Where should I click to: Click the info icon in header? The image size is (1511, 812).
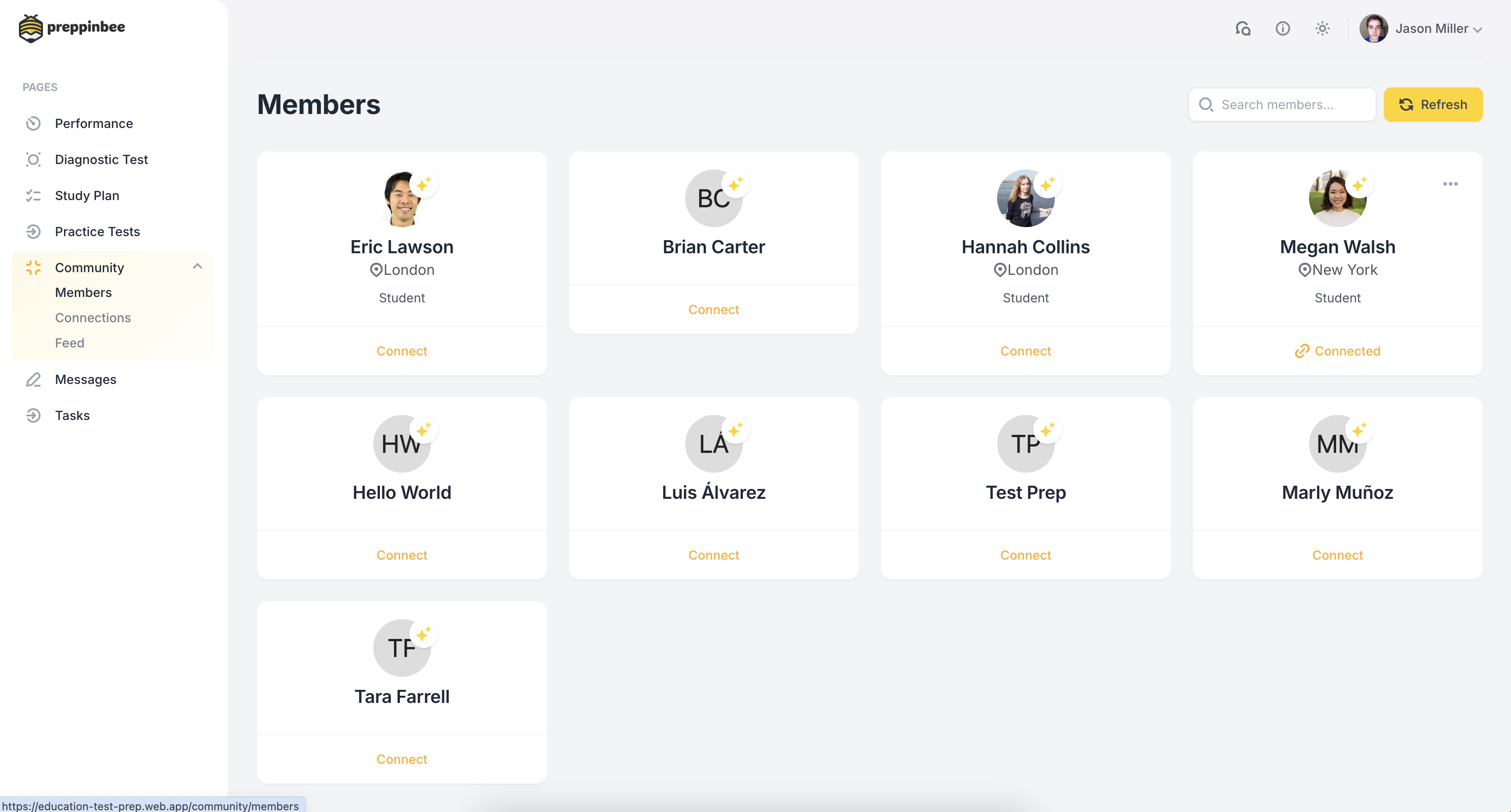coord(1283,28)
